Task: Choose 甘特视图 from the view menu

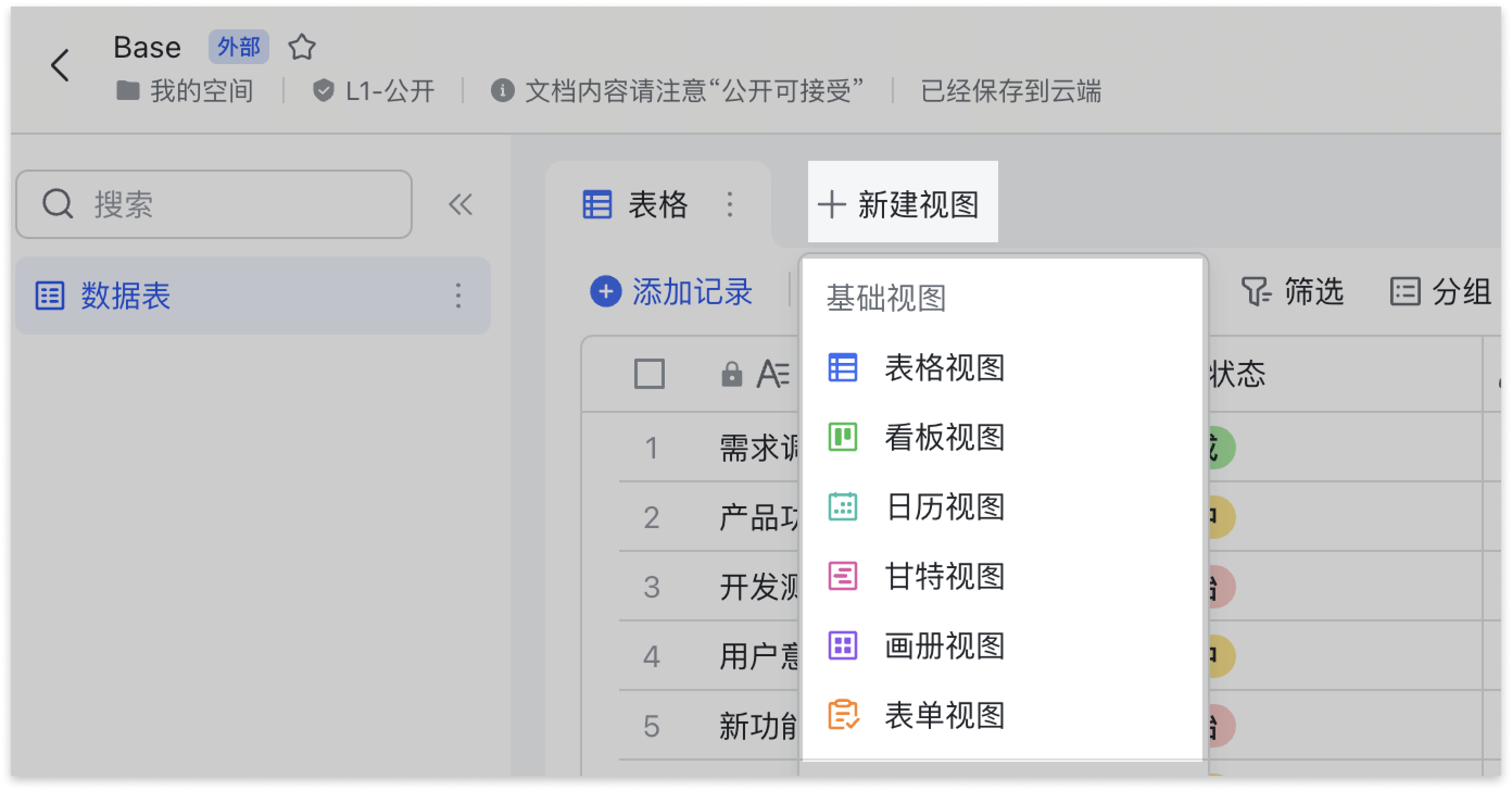Action: pyautogui.click(x=1003, y=576)
